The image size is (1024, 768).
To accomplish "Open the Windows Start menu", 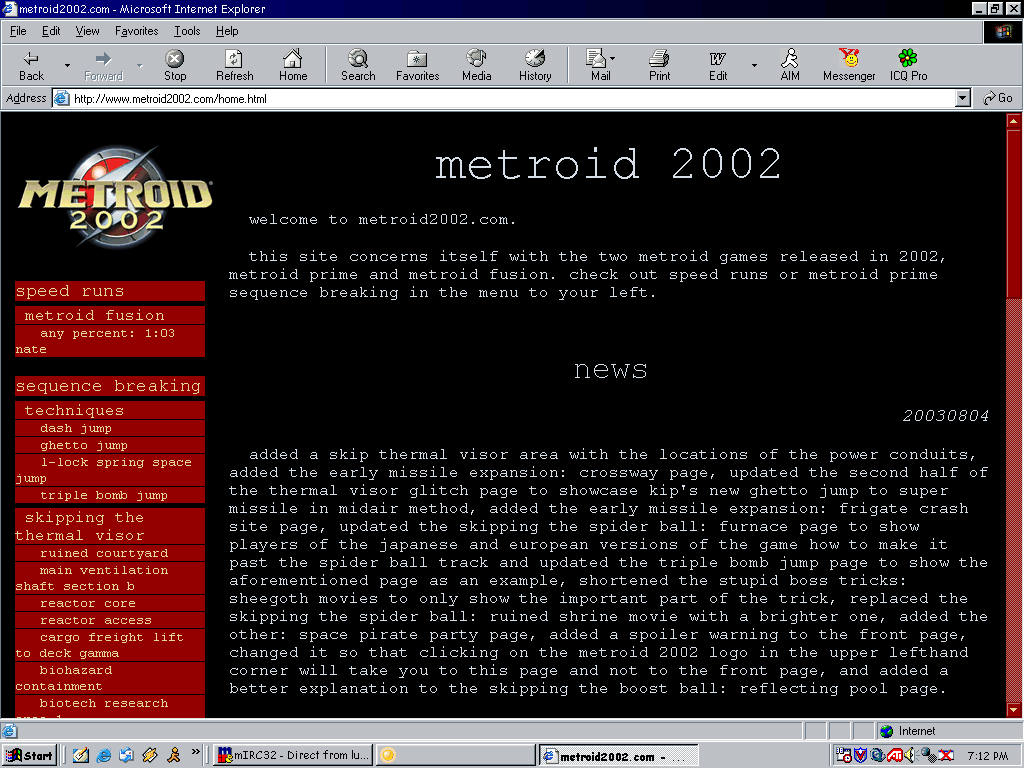I will 29,756.
